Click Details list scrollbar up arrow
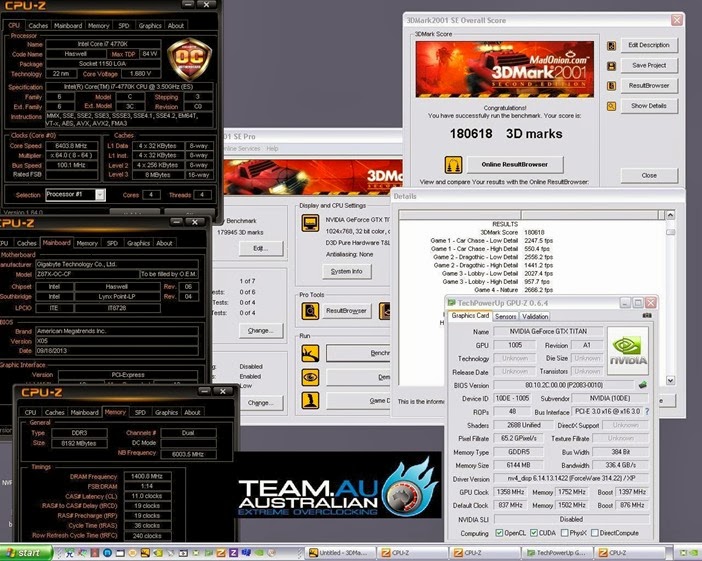This screenshot has height=561, width=702. pyautogui.click(x=670, y=215)
